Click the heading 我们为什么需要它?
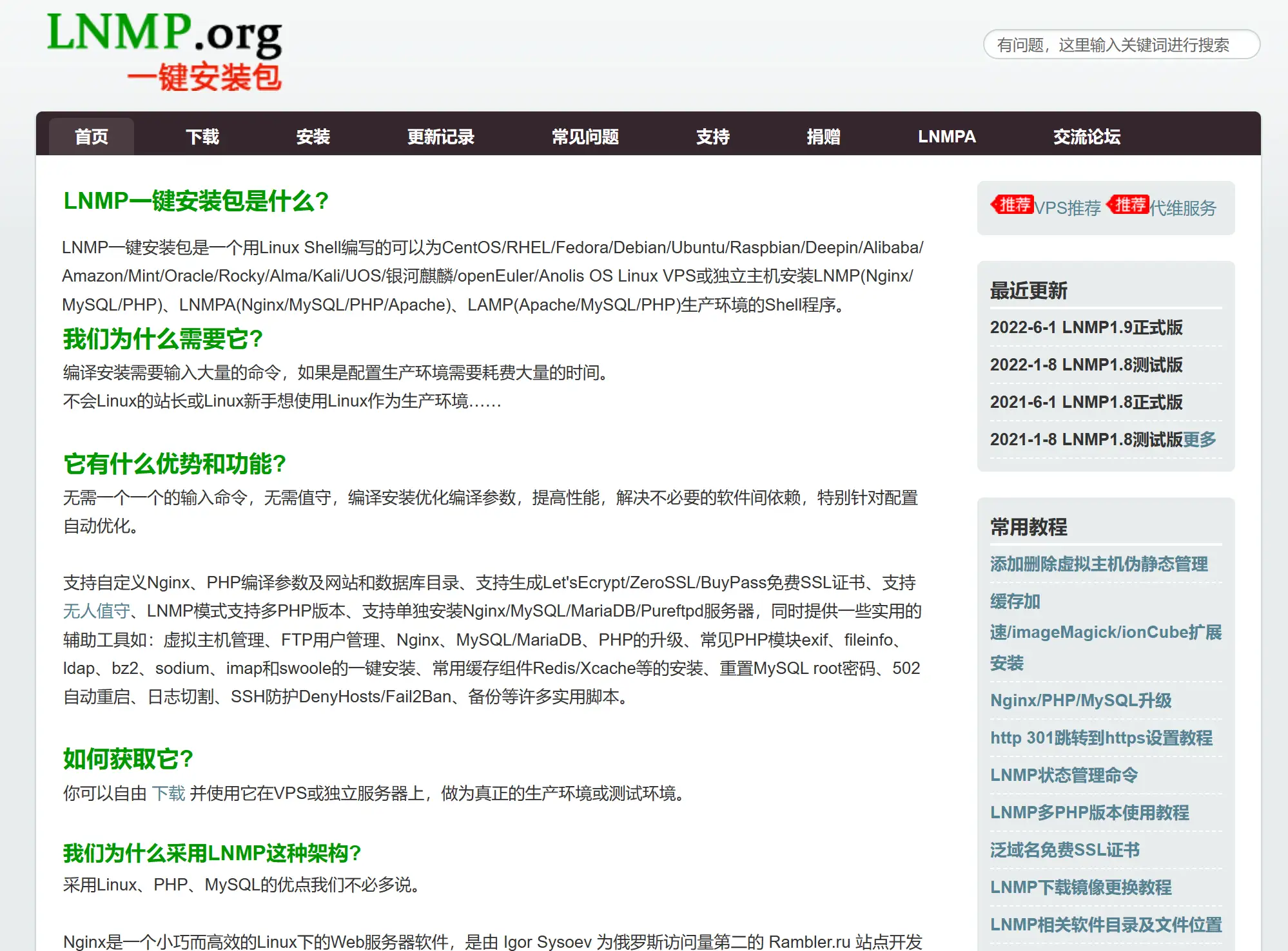 (x=163, y=339)
